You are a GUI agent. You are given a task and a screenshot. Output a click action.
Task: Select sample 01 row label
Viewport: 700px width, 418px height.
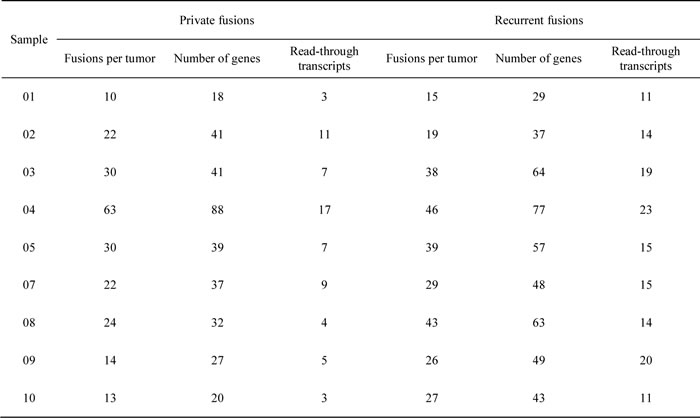(x=29, y=96)
